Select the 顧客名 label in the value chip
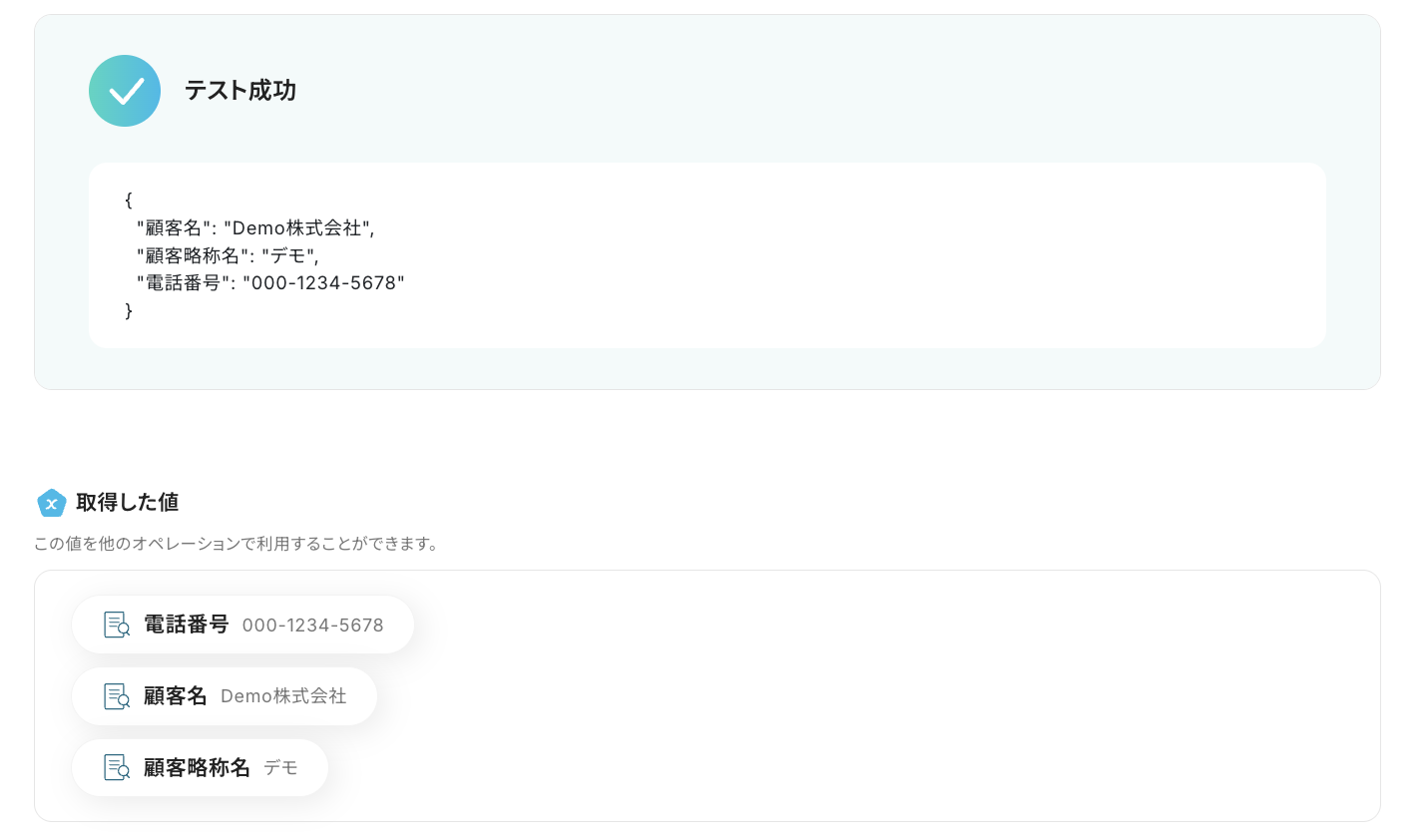This screenshot has height=840, width=1427. tap(176, 696)
